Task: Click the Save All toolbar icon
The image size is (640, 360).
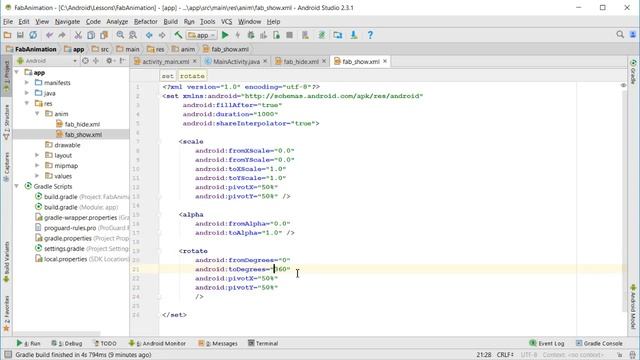Action: click(20, 35)
